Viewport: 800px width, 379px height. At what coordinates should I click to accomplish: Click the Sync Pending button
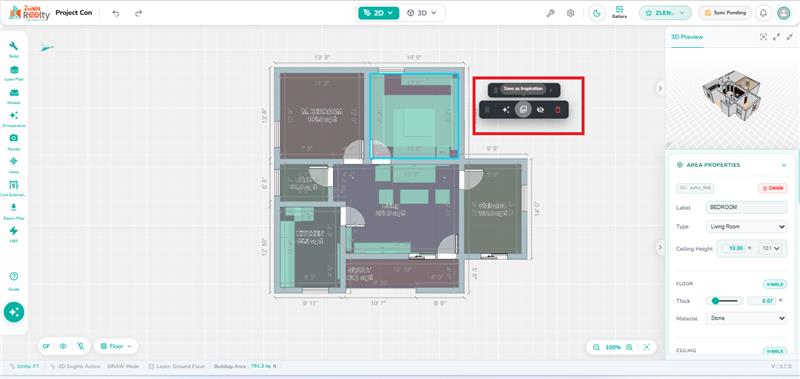[x=724, y=13]
